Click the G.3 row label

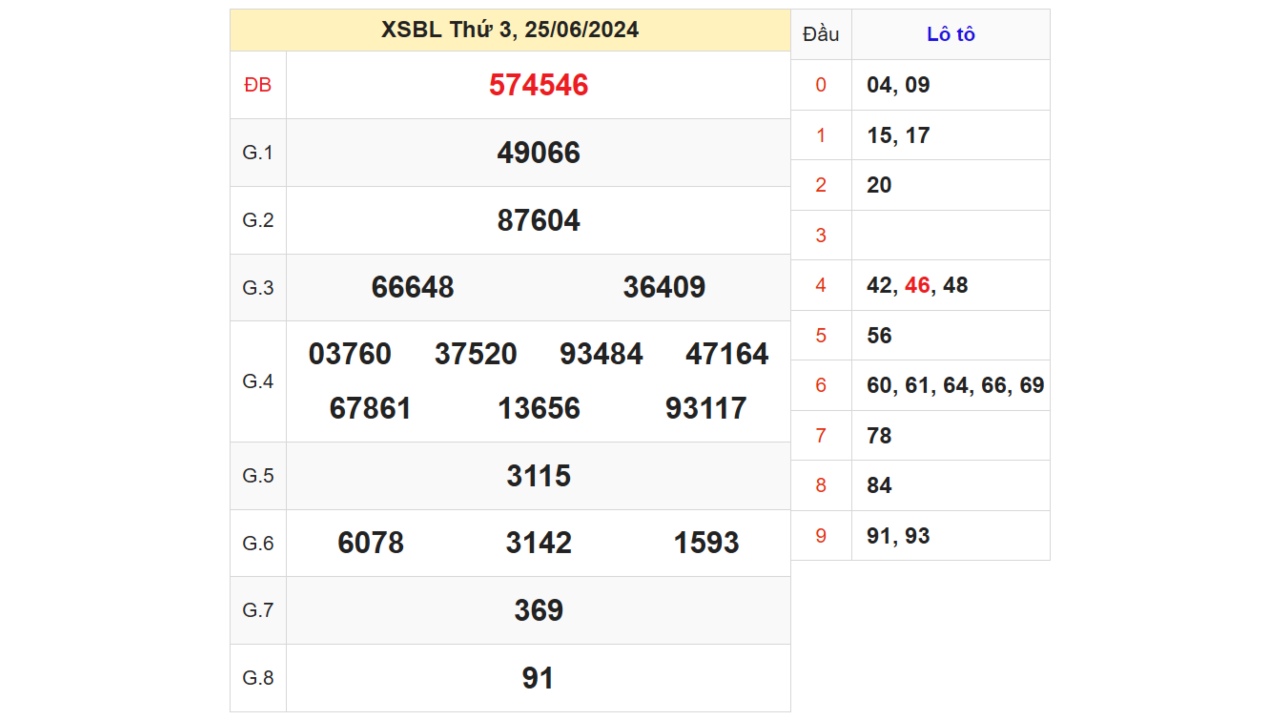click(258, 287)
